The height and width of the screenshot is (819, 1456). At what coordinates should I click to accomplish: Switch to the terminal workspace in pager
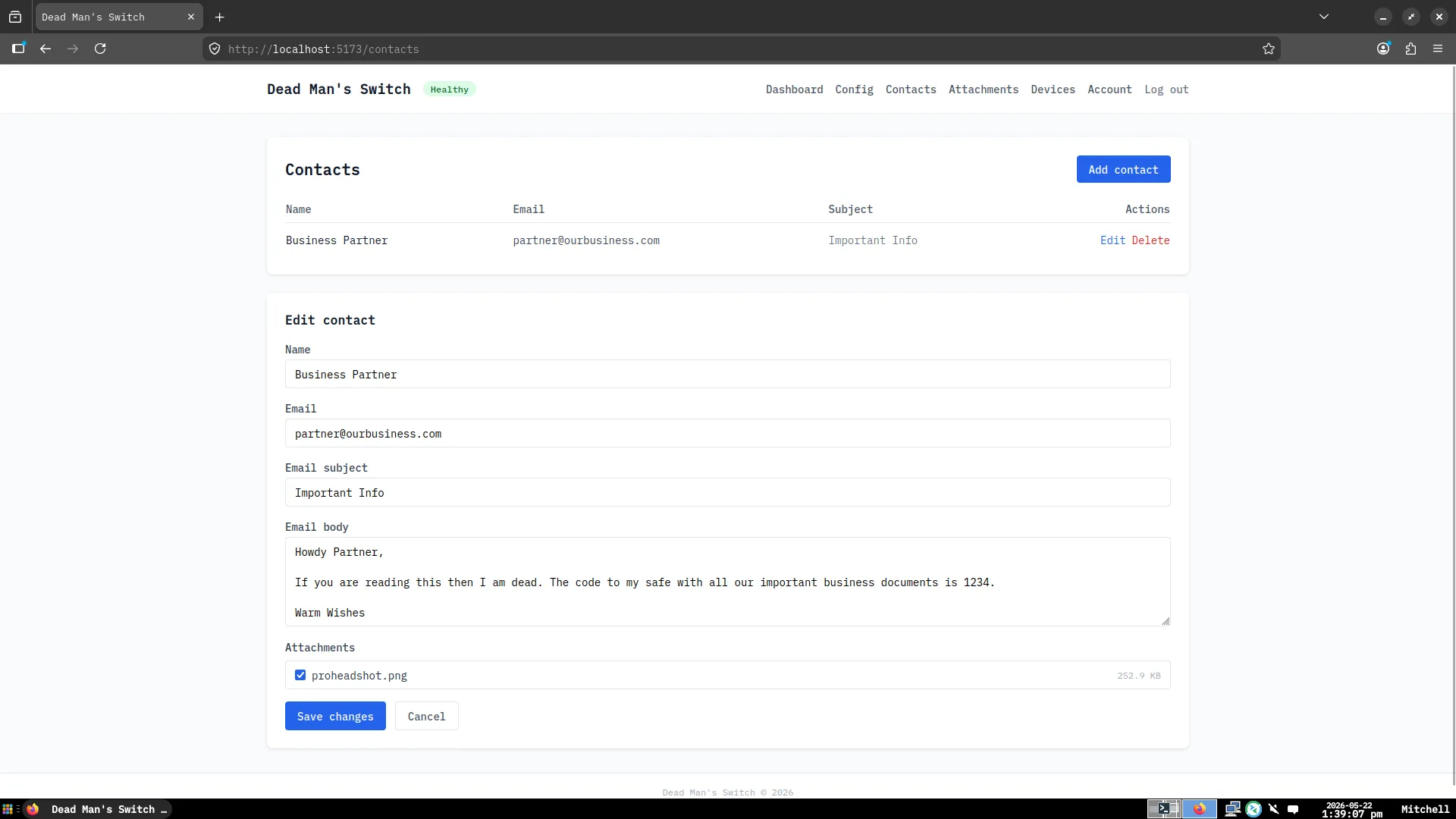click(x=1163, y=809)
